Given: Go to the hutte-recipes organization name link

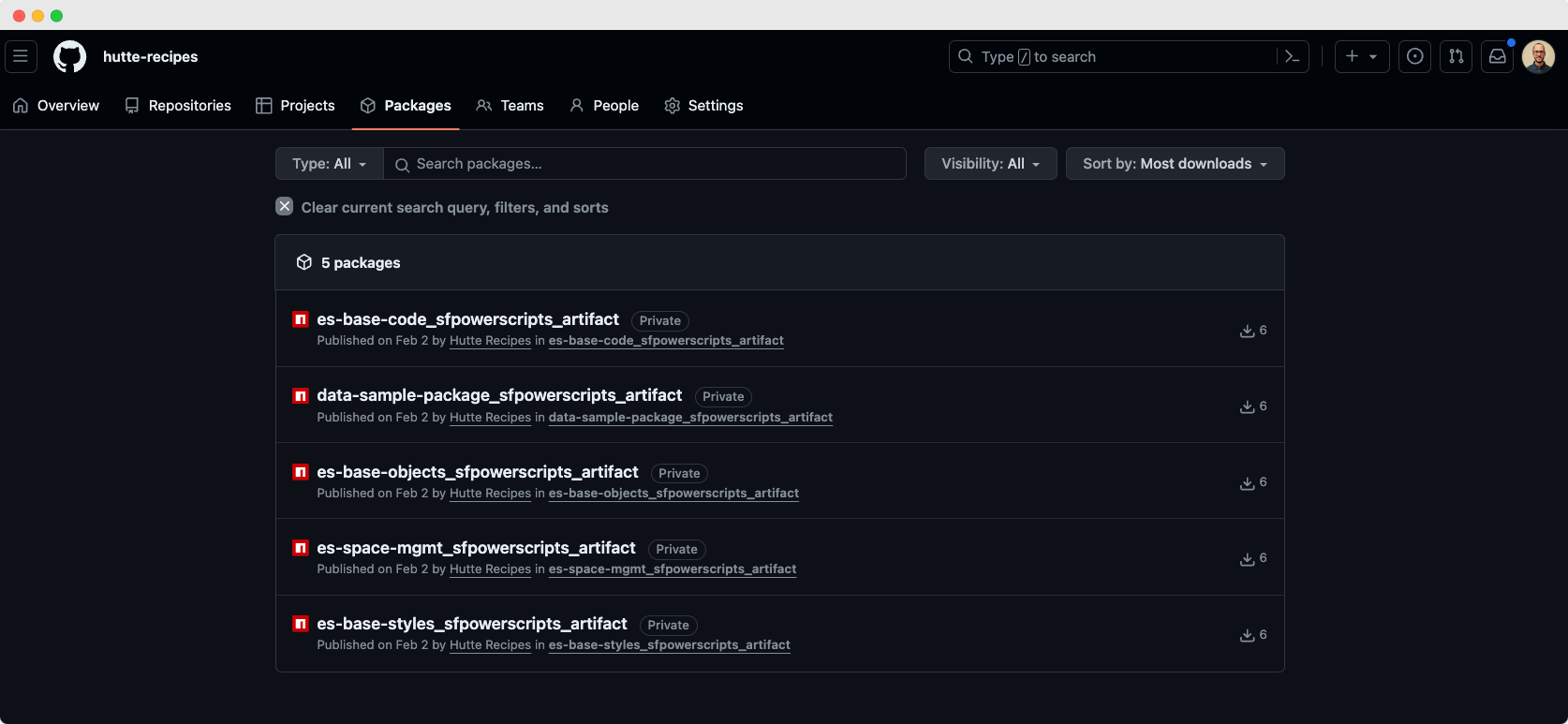Looking at the screenshot, I should click(x=150, y=56).
